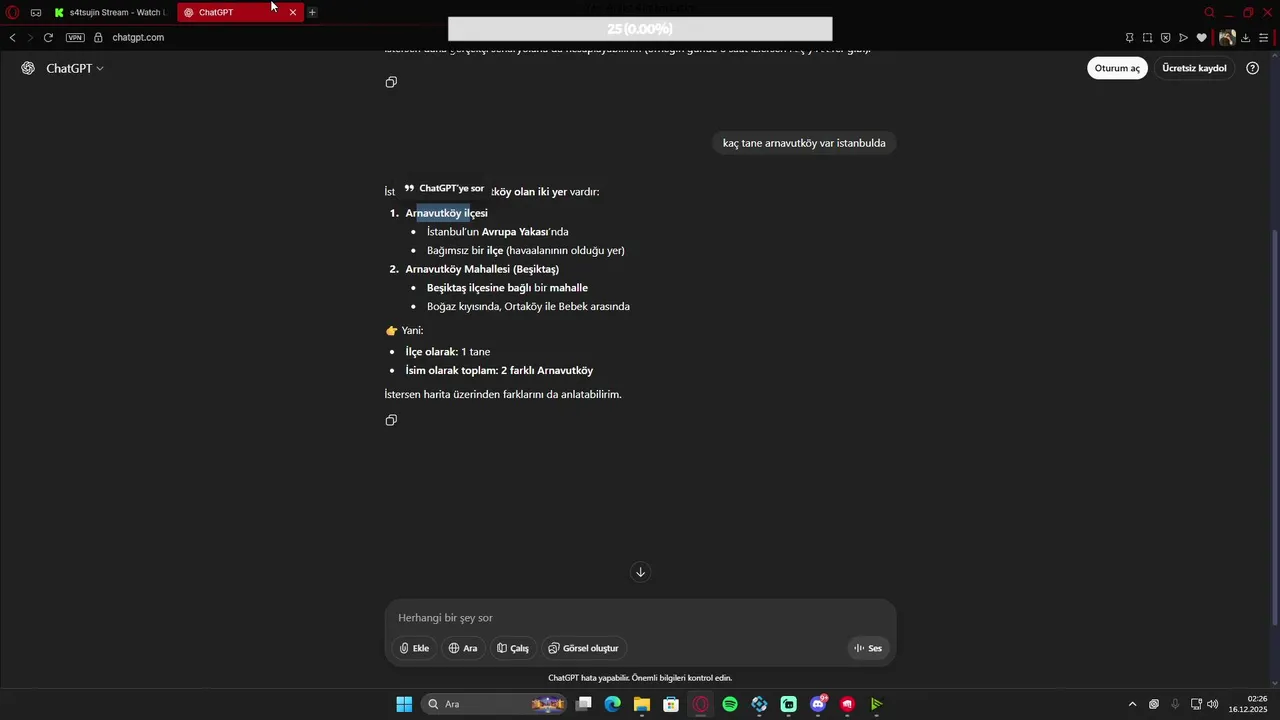Reload the current page
The width and height of the screenshot is (1280, 720).
(x=48, y=37)
